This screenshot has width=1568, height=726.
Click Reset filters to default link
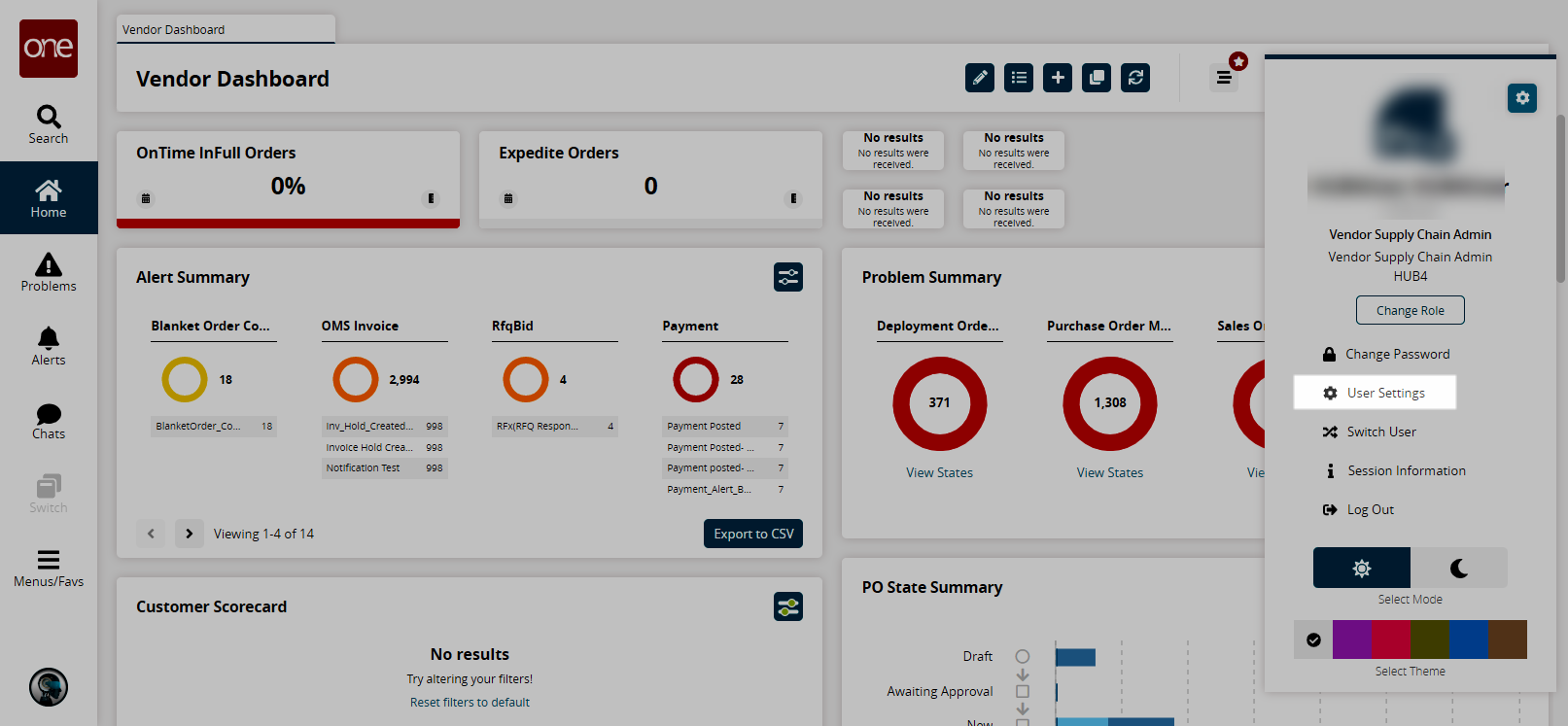point(470,702)
